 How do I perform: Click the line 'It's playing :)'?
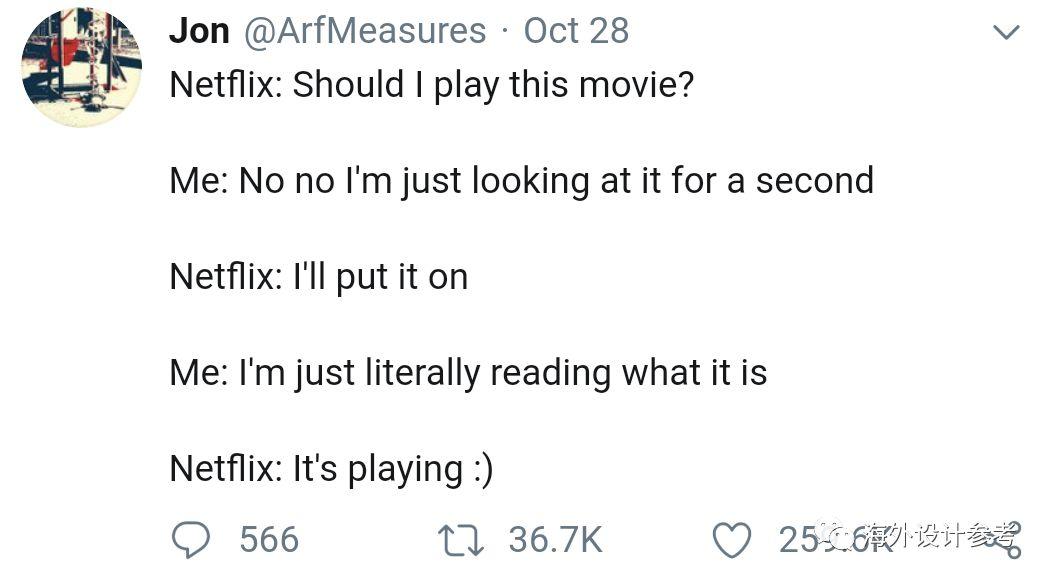tap(393, 469)
